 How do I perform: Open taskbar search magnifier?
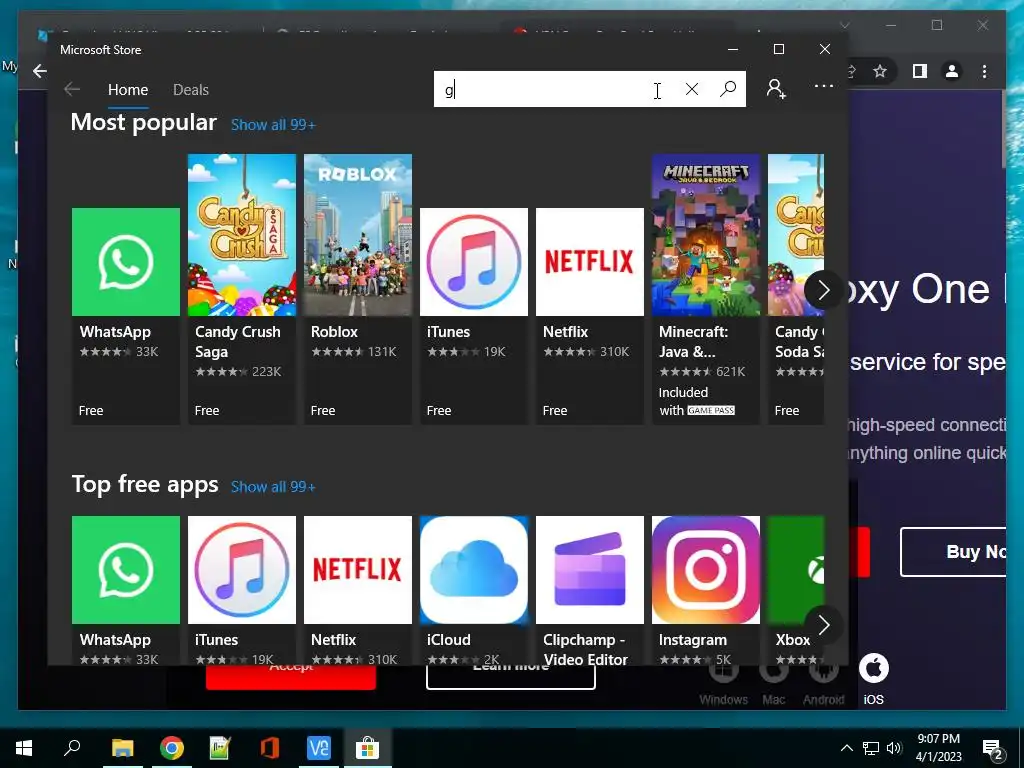[72, 747]
